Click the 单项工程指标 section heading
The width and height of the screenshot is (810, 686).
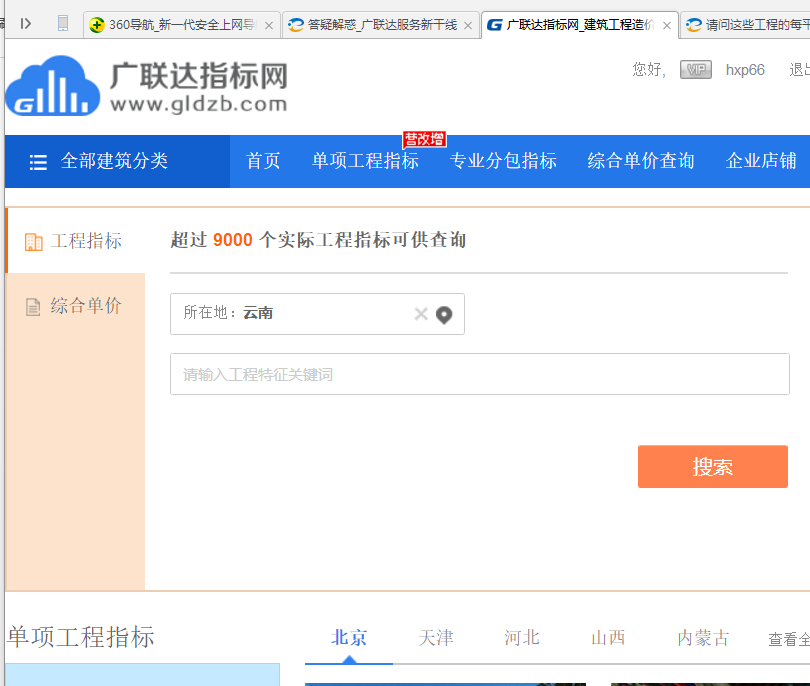click(81, 636)
